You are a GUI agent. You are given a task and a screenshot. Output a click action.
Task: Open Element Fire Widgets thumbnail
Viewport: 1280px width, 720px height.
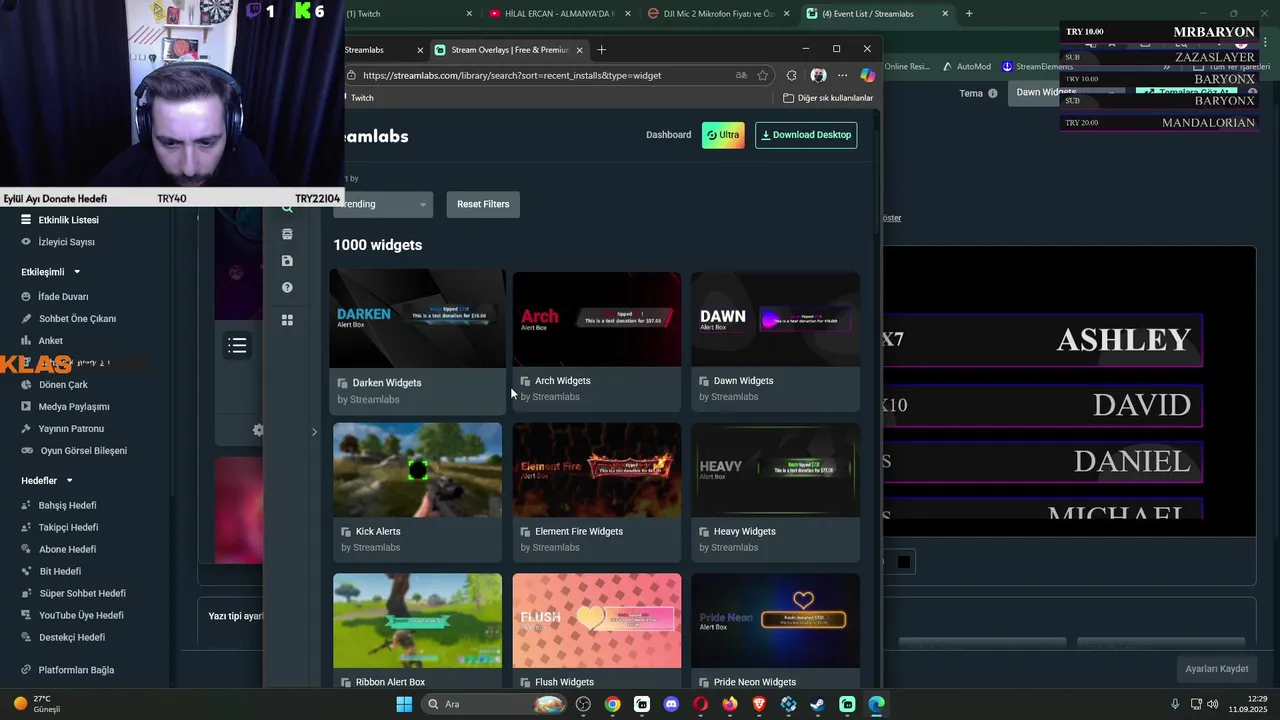(x=597, y=470)
